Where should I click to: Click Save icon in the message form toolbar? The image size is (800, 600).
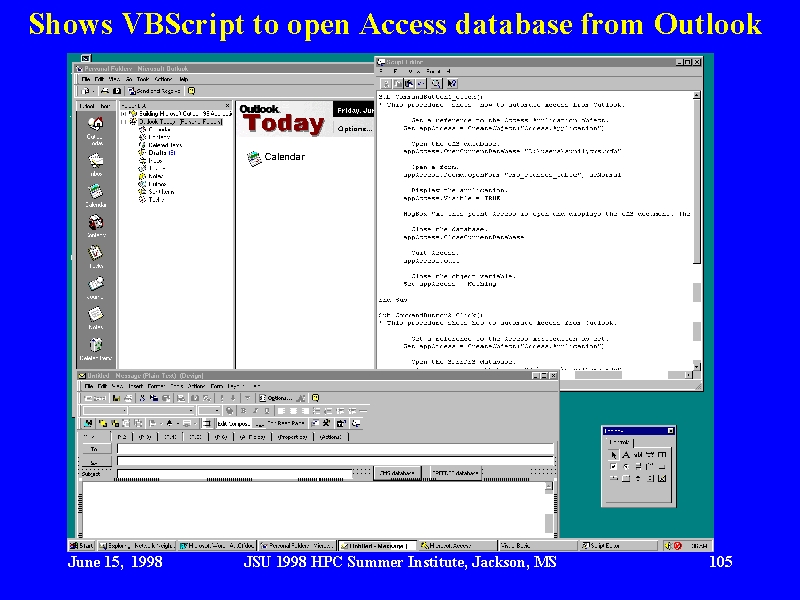tap(116, 398)
